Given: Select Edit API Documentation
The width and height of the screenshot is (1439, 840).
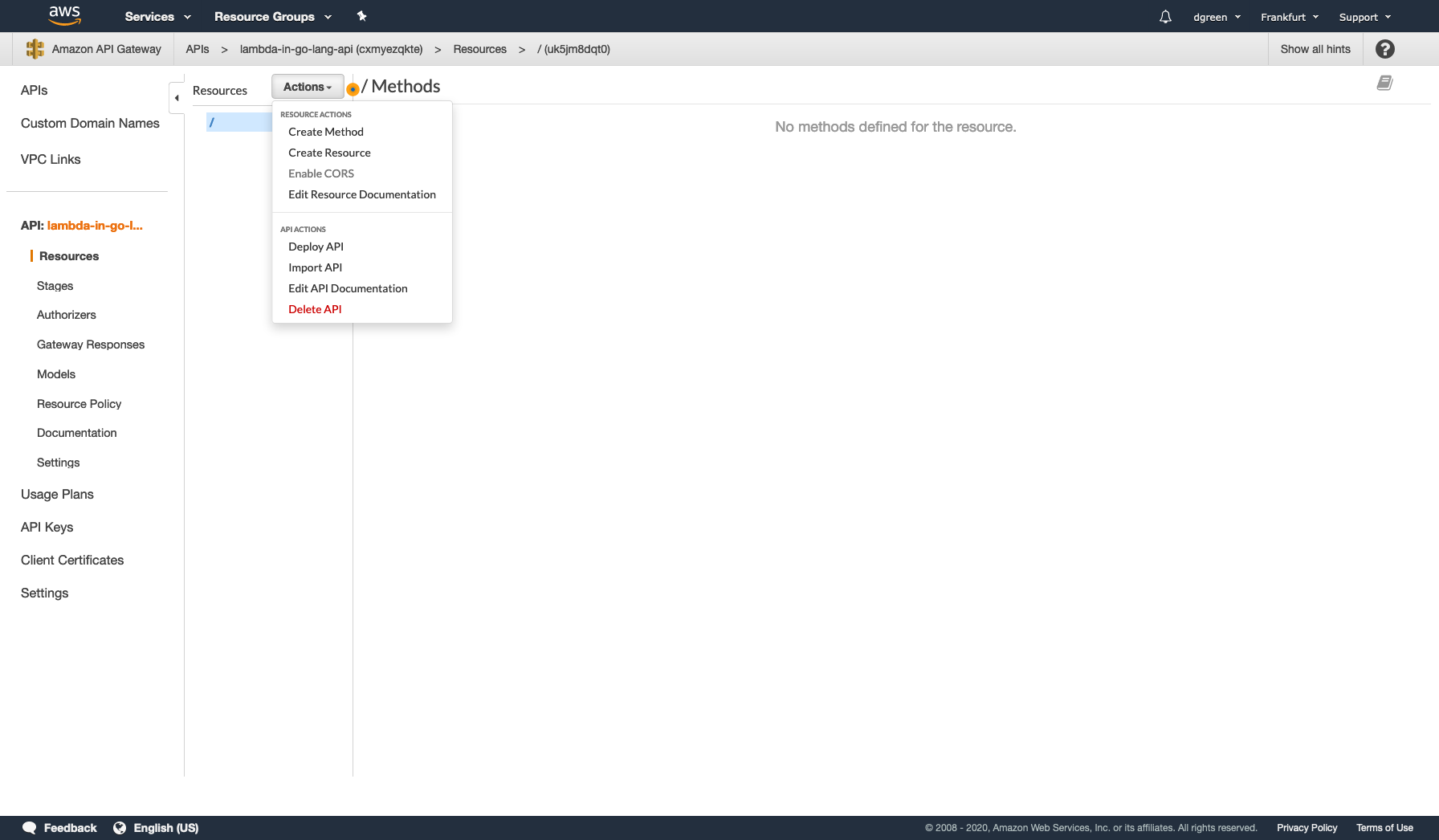Looking at the screenshot, I should tap(348, 288).
